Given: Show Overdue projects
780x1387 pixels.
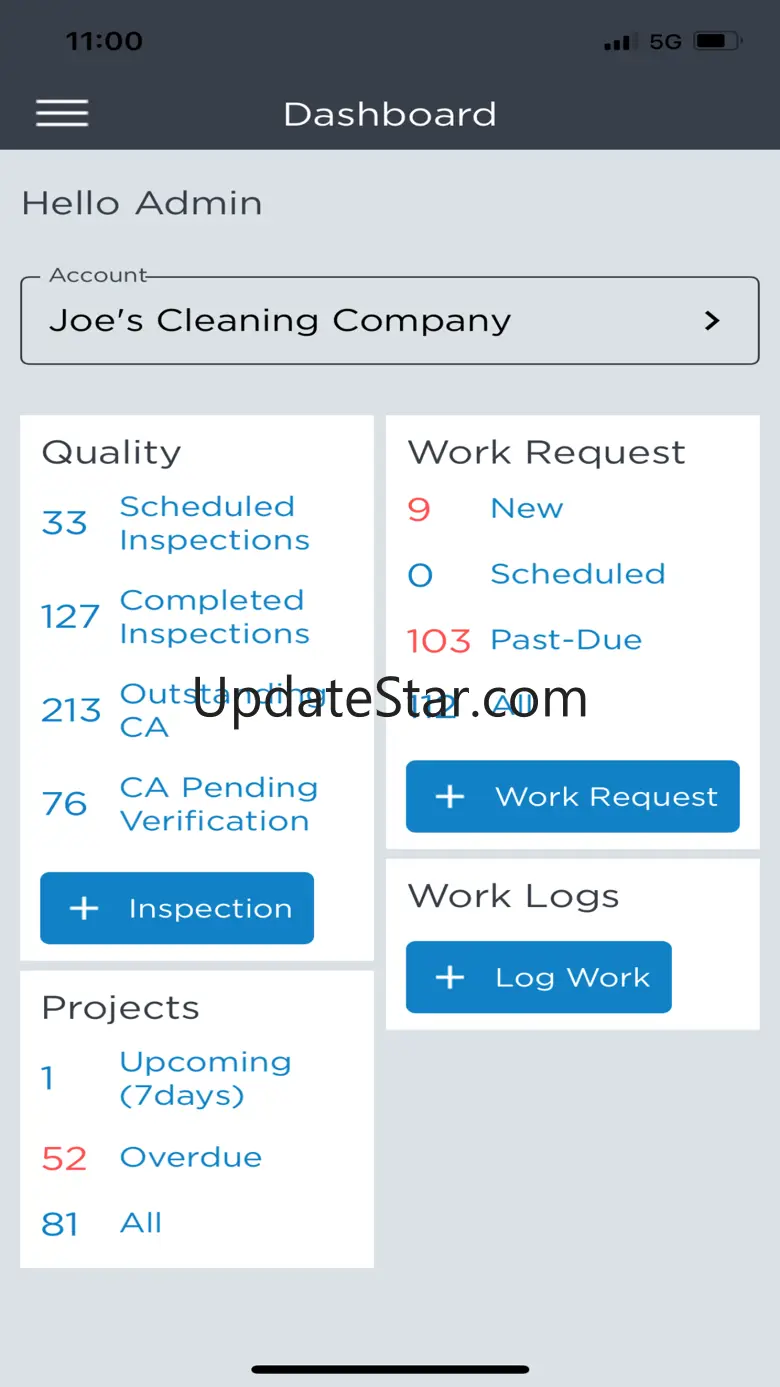Looking at the screenshot, I should coord(190,1157).
